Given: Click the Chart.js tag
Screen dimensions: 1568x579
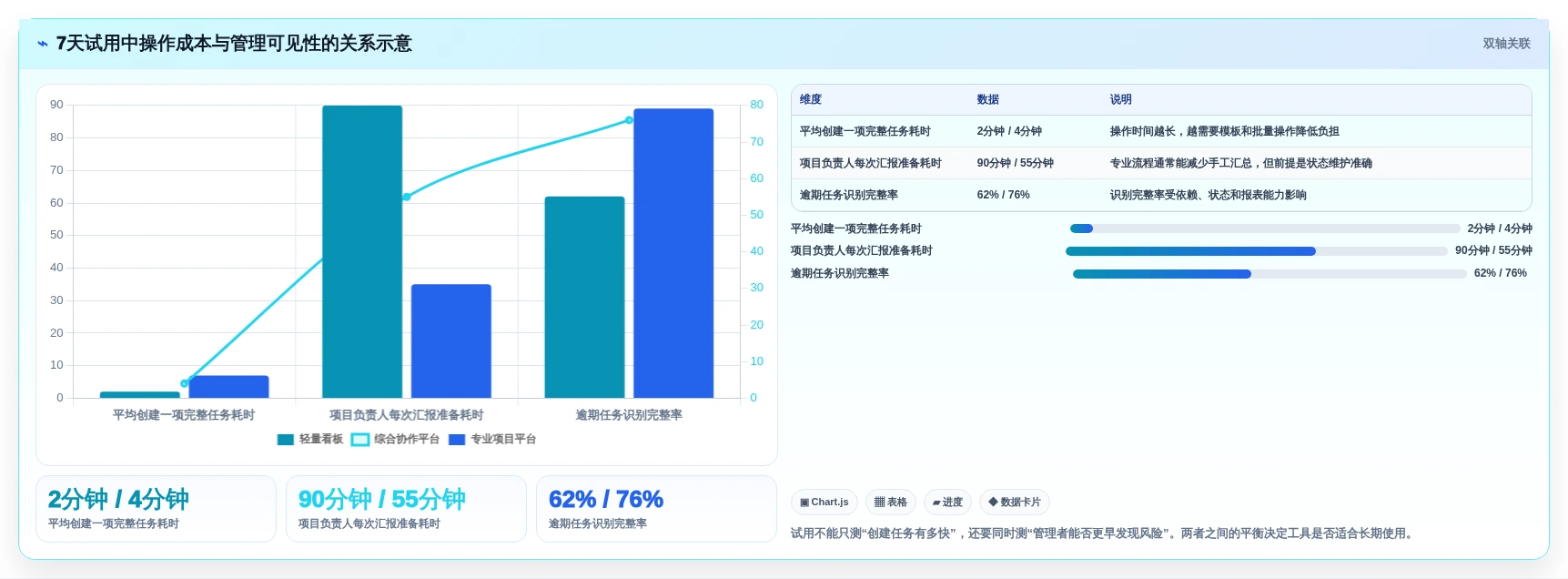Looking at the screenshot, I should click(824, 503).
